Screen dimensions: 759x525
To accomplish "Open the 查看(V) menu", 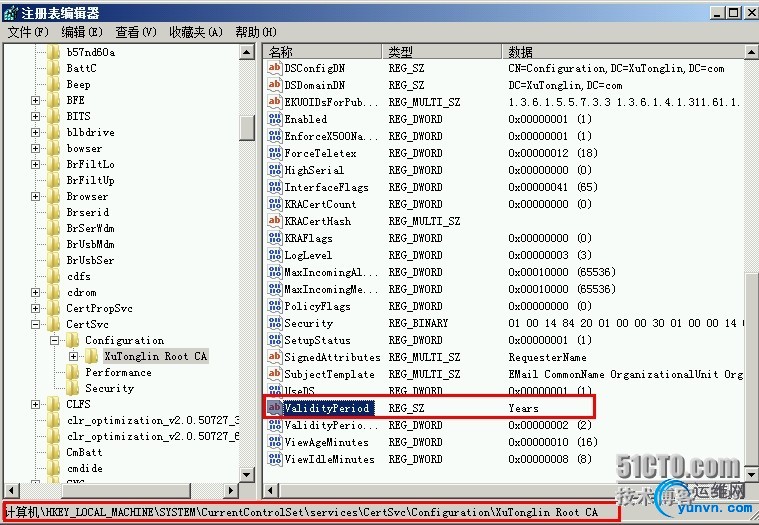I will [136, 32].
